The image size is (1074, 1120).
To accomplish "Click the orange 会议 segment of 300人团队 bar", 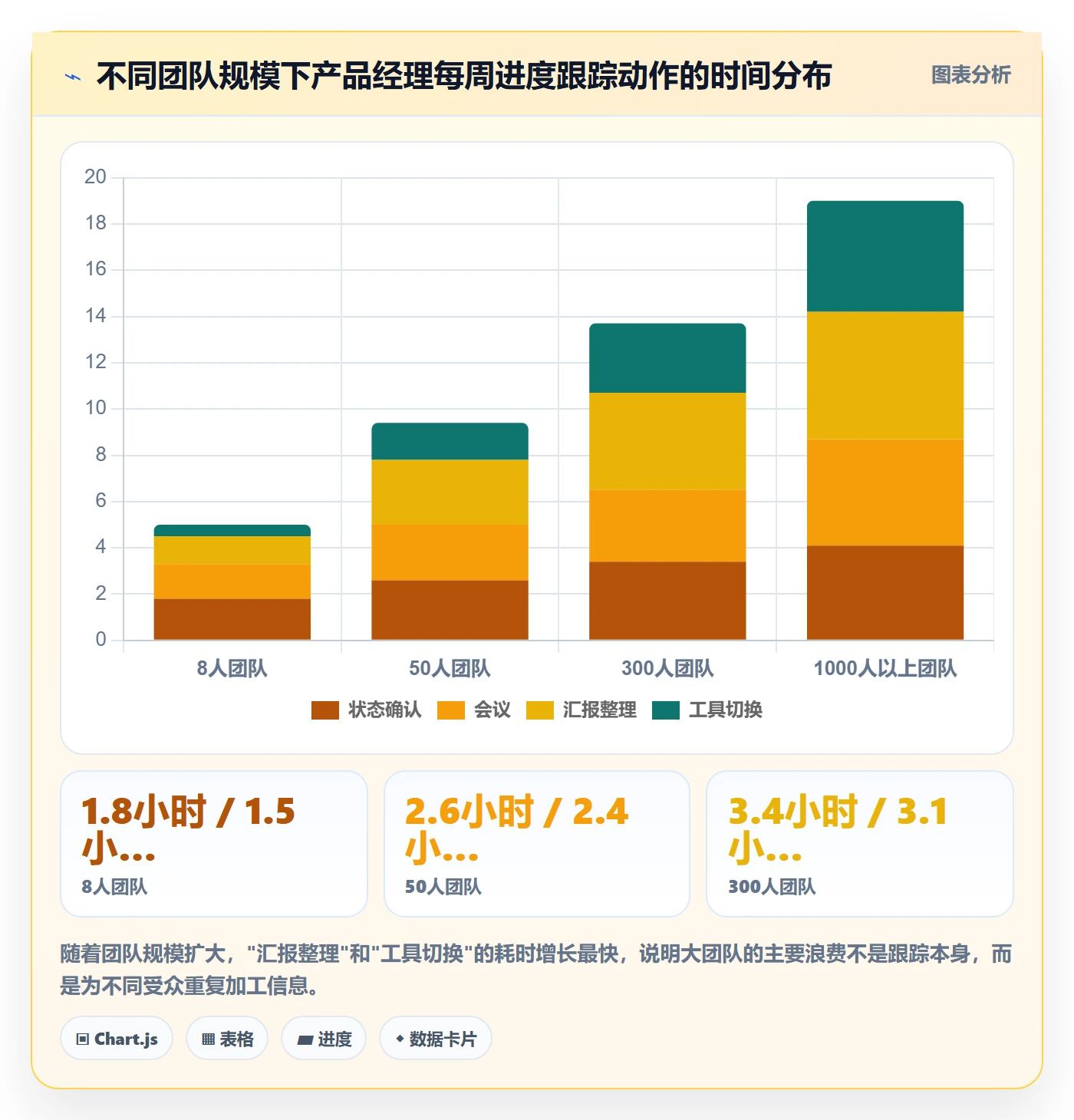I will pos(667,526).
